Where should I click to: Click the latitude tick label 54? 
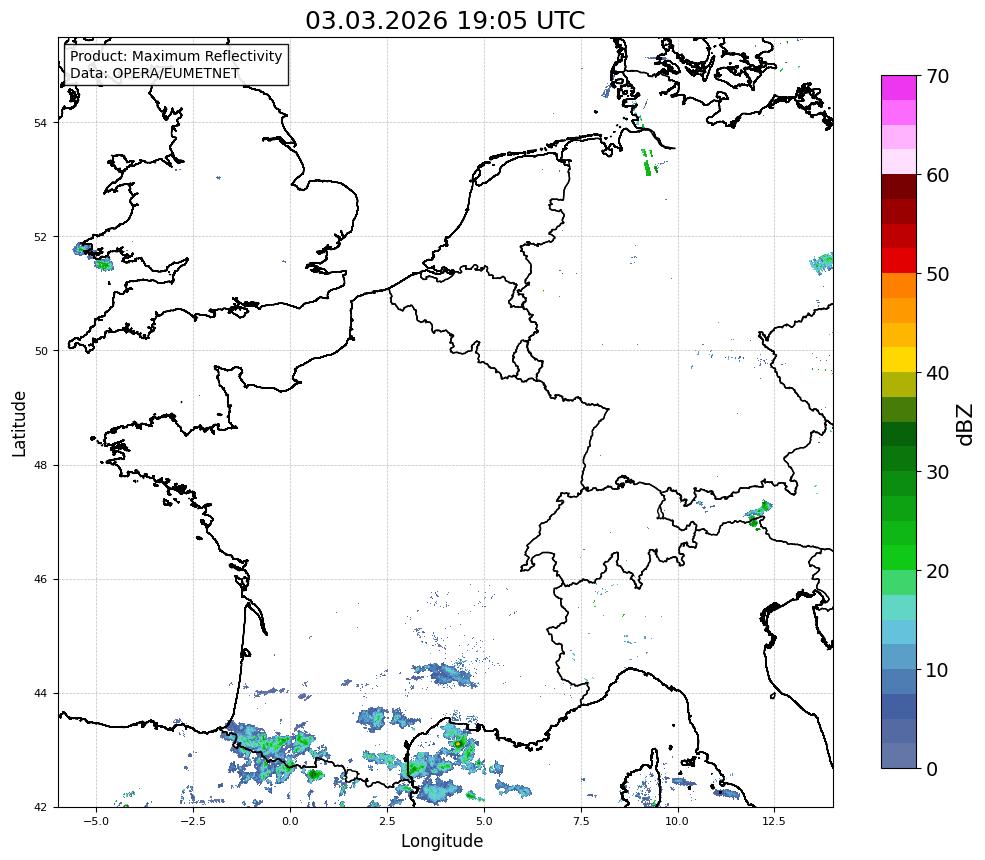pyautogui.click(x=40, y=123)
